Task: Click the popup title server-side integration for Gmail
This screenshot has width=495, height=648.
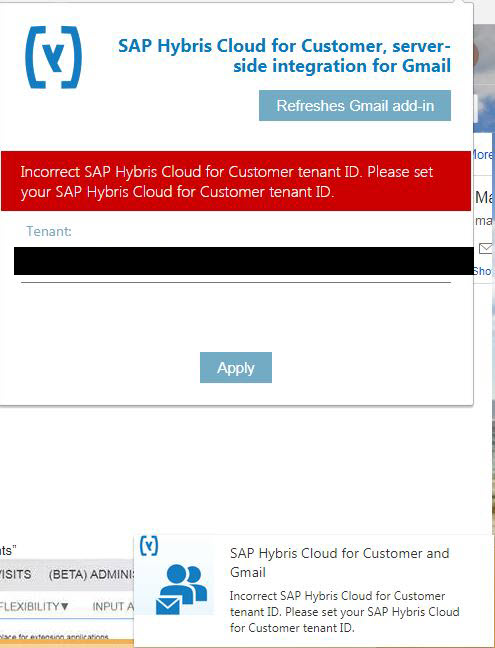Action: coord(284,56)
